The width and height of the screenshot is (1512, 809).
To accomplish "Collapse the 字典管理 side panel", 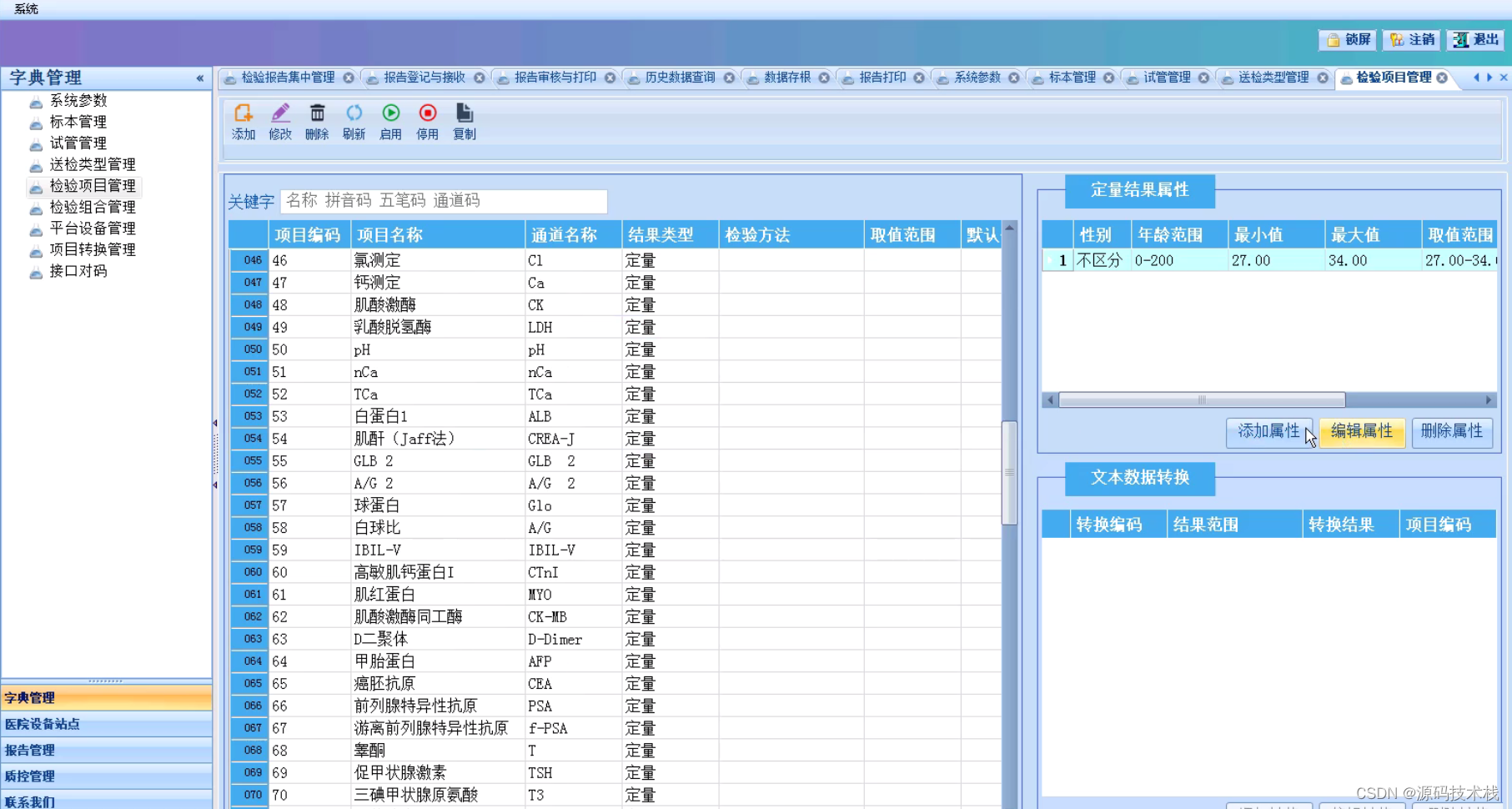I will click(x=200, y=78).
